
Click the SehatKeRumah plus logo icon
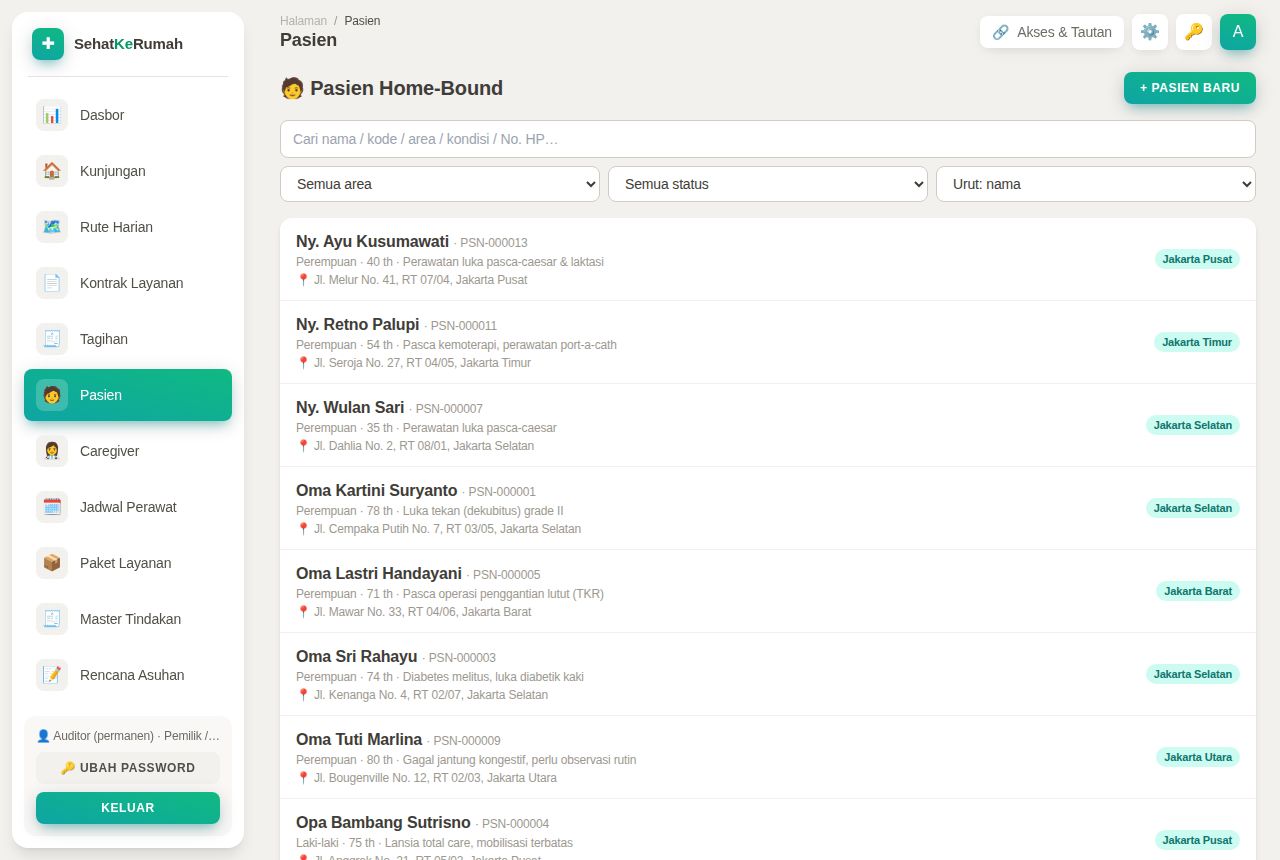click(48, 44)
